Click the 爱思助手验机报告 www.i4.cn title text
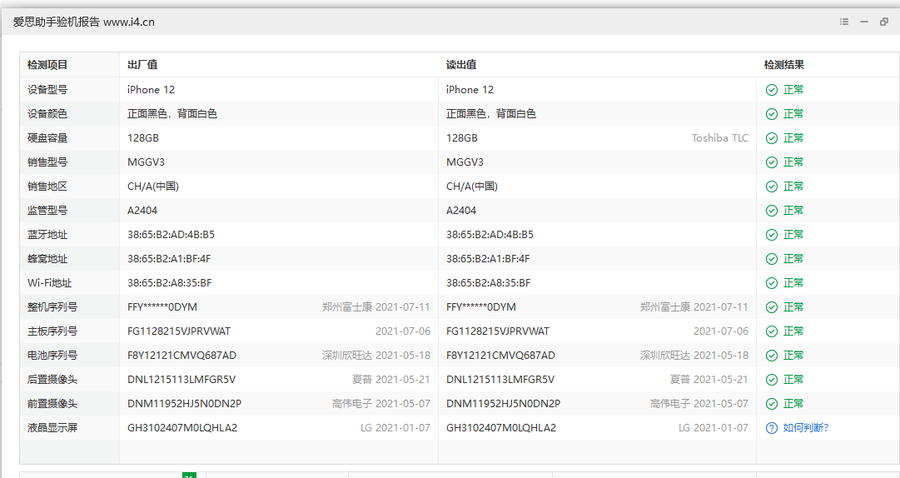Screen dimensions: 900x478 coord(84,22)
